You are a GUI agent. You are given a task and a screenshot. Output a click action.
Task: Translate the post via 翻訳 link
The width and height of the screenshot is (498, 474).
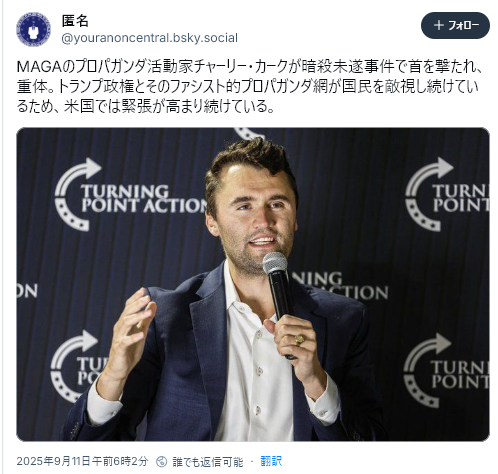[271, 462]
